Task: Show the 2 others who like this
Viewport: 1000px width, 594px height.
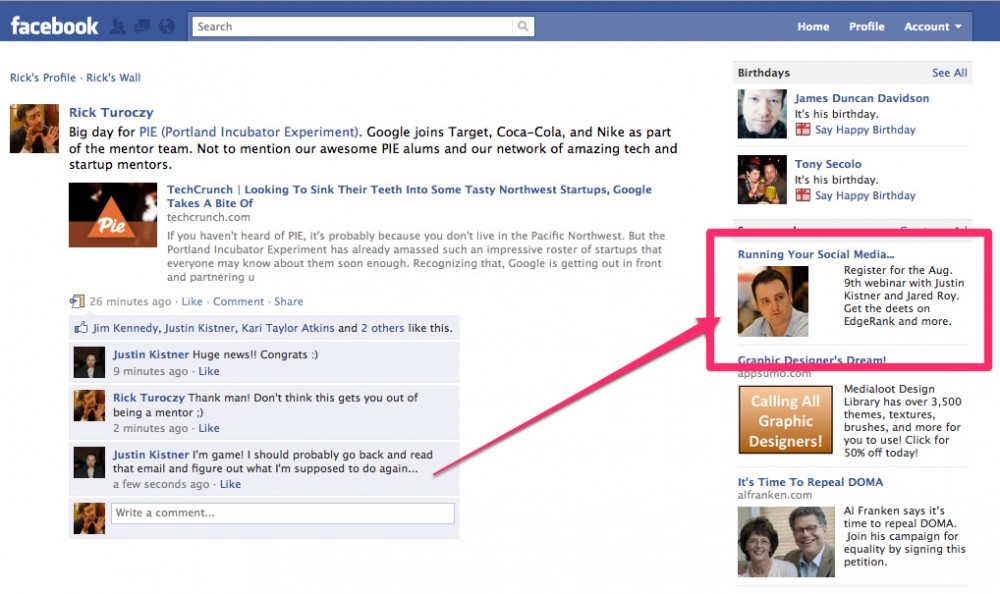Action: click(x=384, y=328)
